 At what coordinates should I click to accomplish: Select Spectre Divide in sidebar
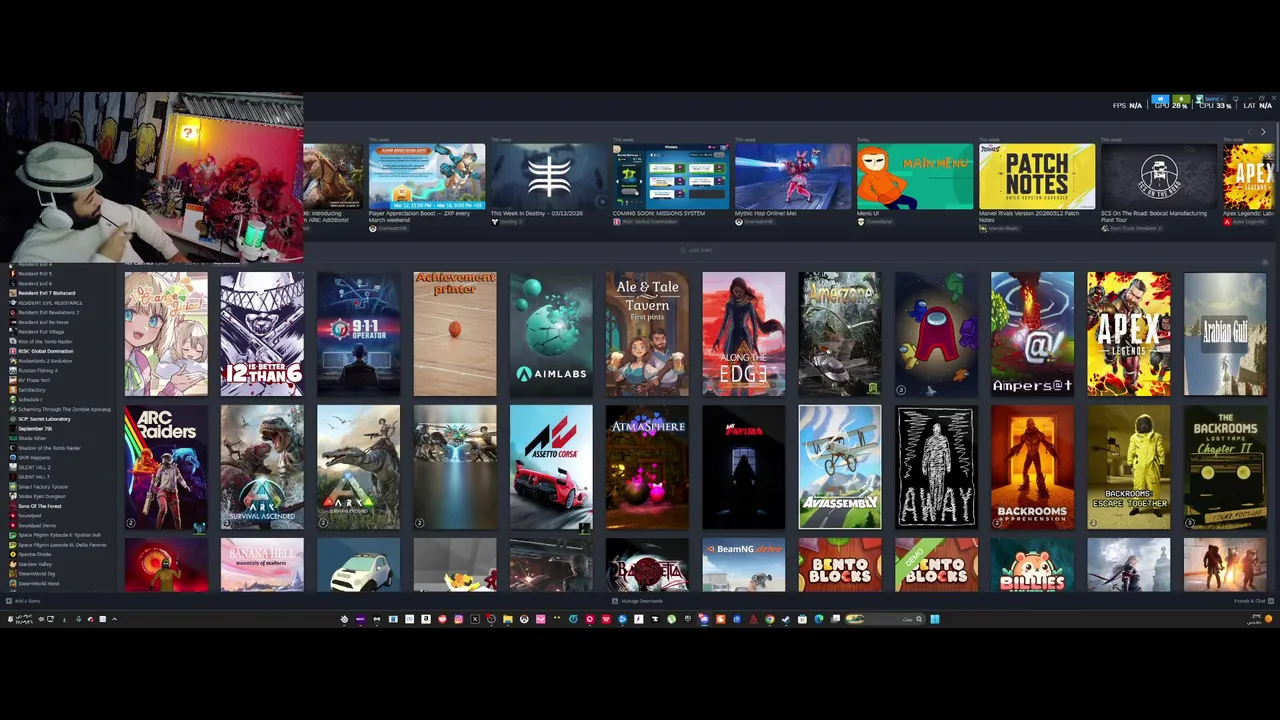coord(35,554)
